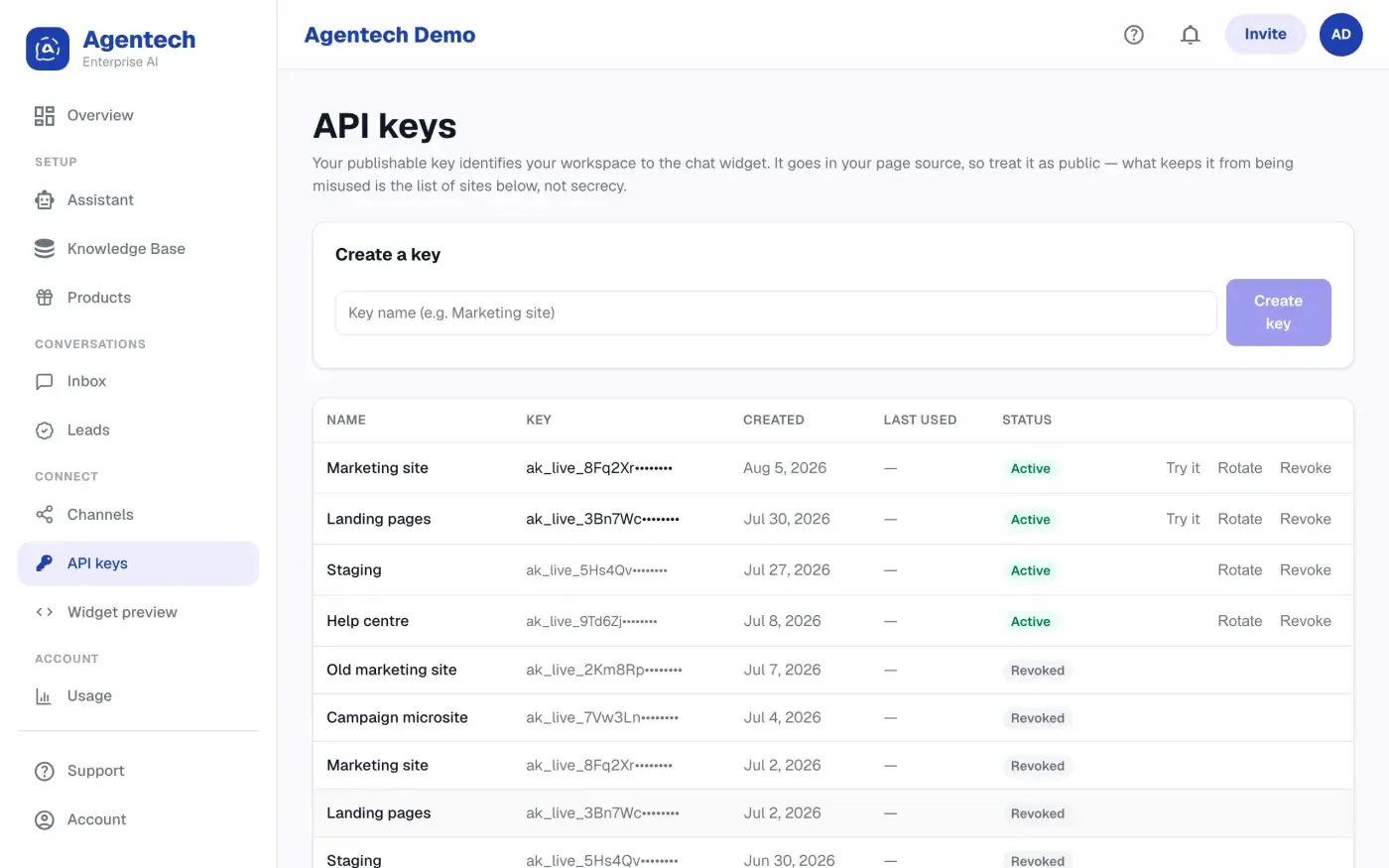Select the Old marketing site row name
Screen dimensions: 1389x868
click(x=392, y=670)
